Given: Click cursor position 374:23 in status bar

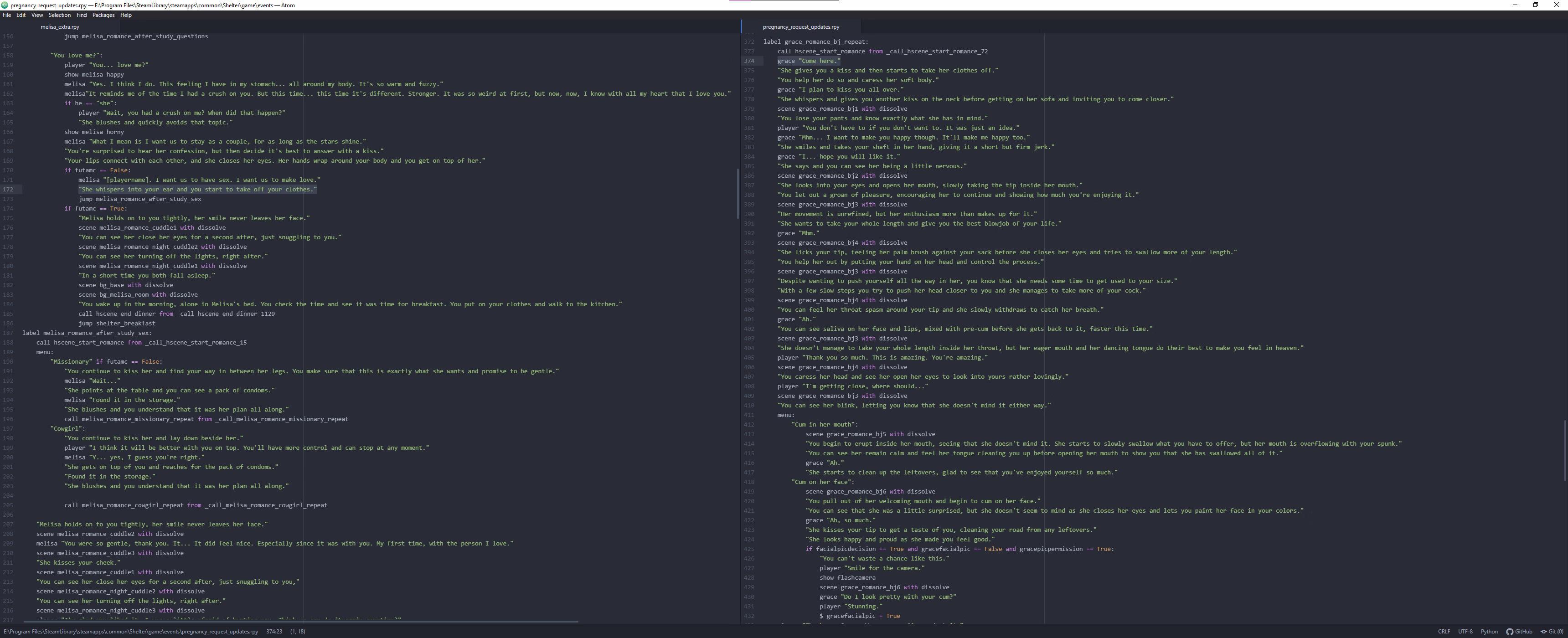Looking at the screenshot, I should (x=274, y=631).
